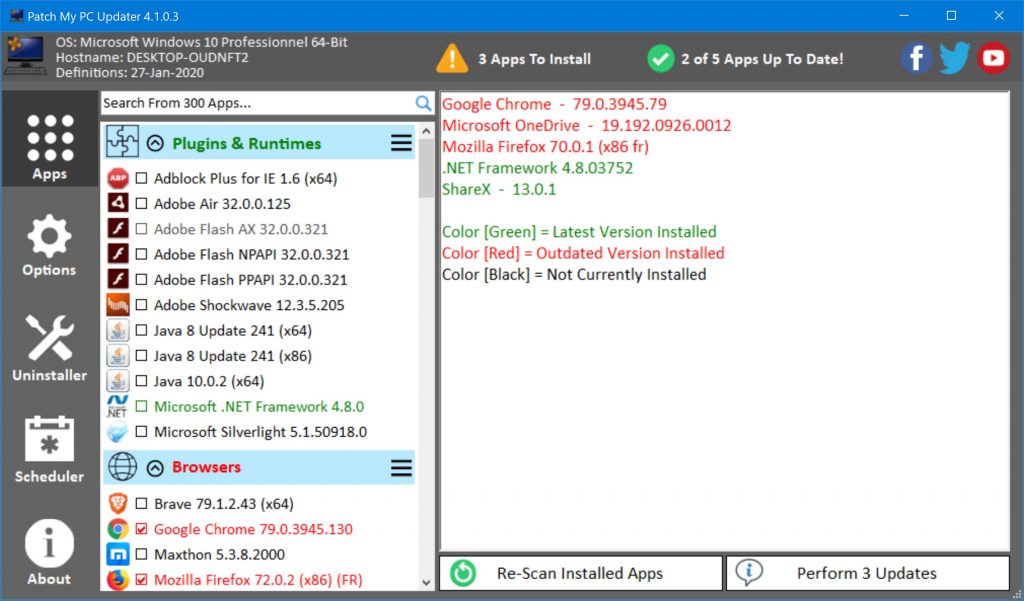Collapse the Plugins & Runtimes category

tap(155, 143)
